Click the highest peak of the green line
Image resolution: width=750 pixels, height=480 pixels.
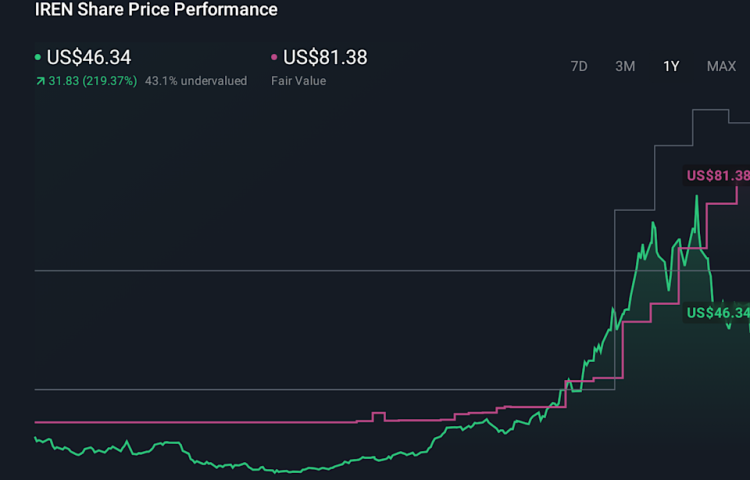(697, 197)
